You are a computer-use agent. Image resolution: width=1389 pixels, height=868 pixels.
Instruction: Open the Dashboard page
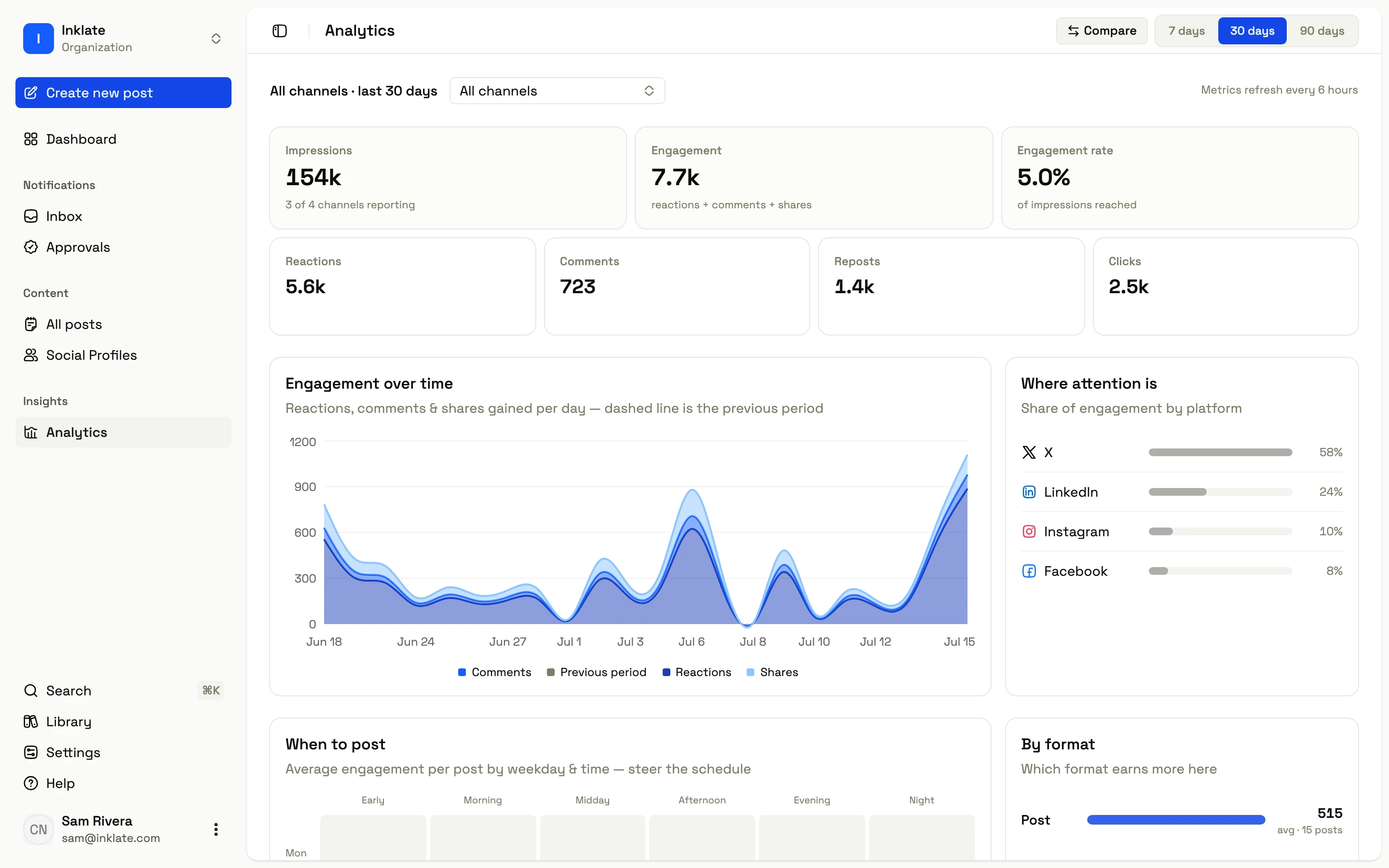click(123, 139)
